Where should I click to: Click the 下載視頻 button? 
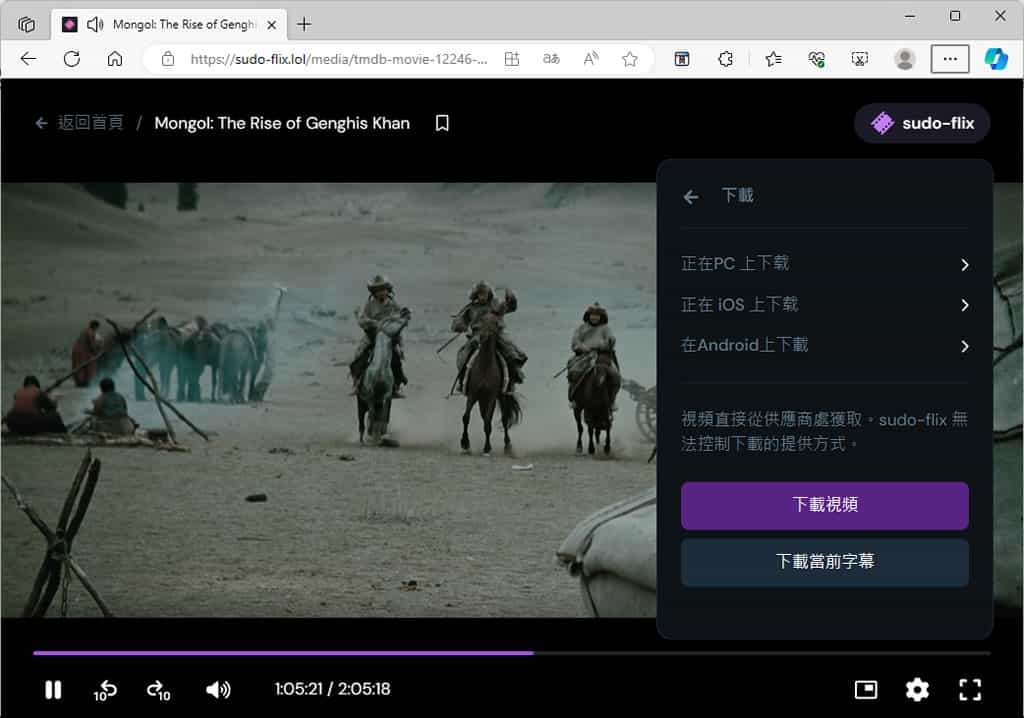tap(824, 505)
